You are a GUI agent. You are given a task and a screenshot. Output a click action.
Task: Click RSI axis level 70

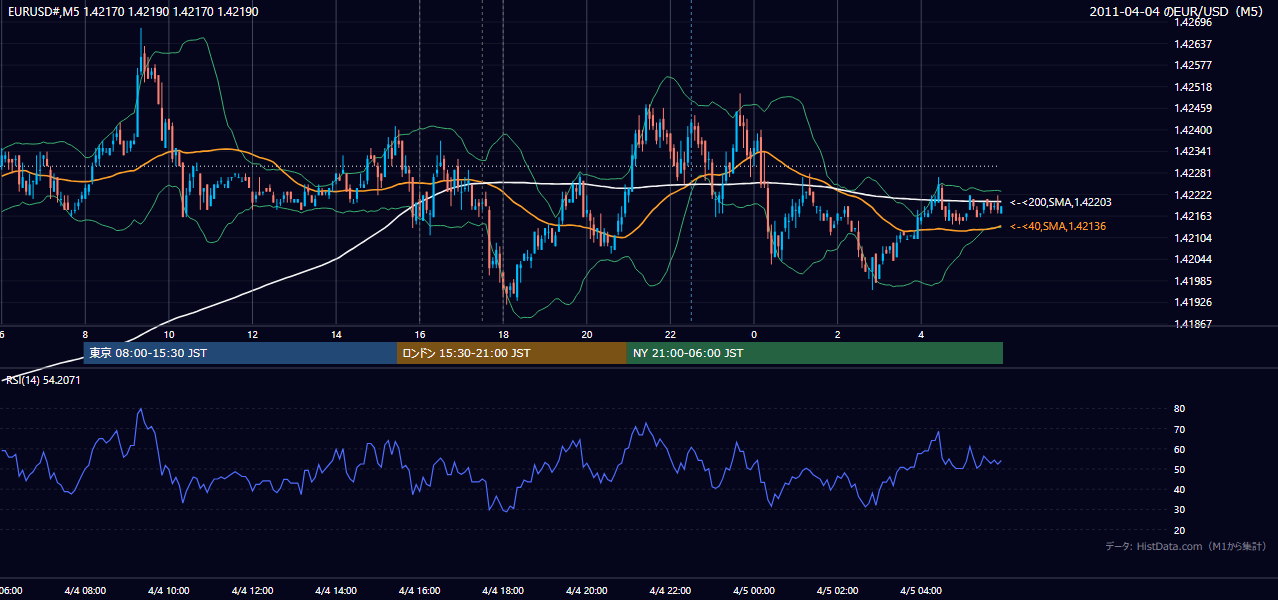[x=1179, y=429]
